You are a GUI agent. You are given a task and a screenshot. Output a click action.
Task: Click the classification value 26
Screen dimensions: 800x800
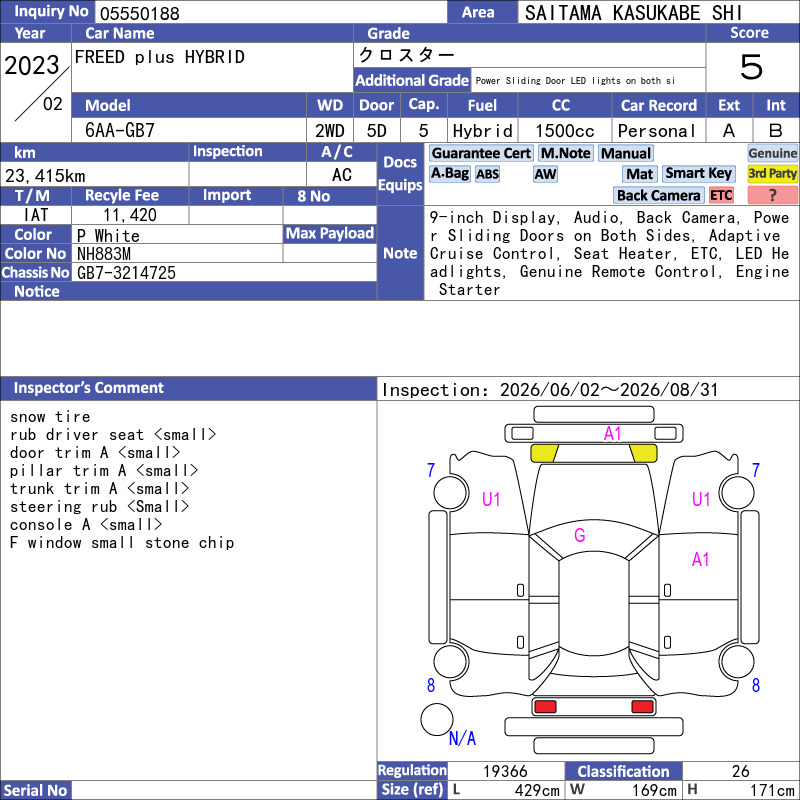(740, 771)
